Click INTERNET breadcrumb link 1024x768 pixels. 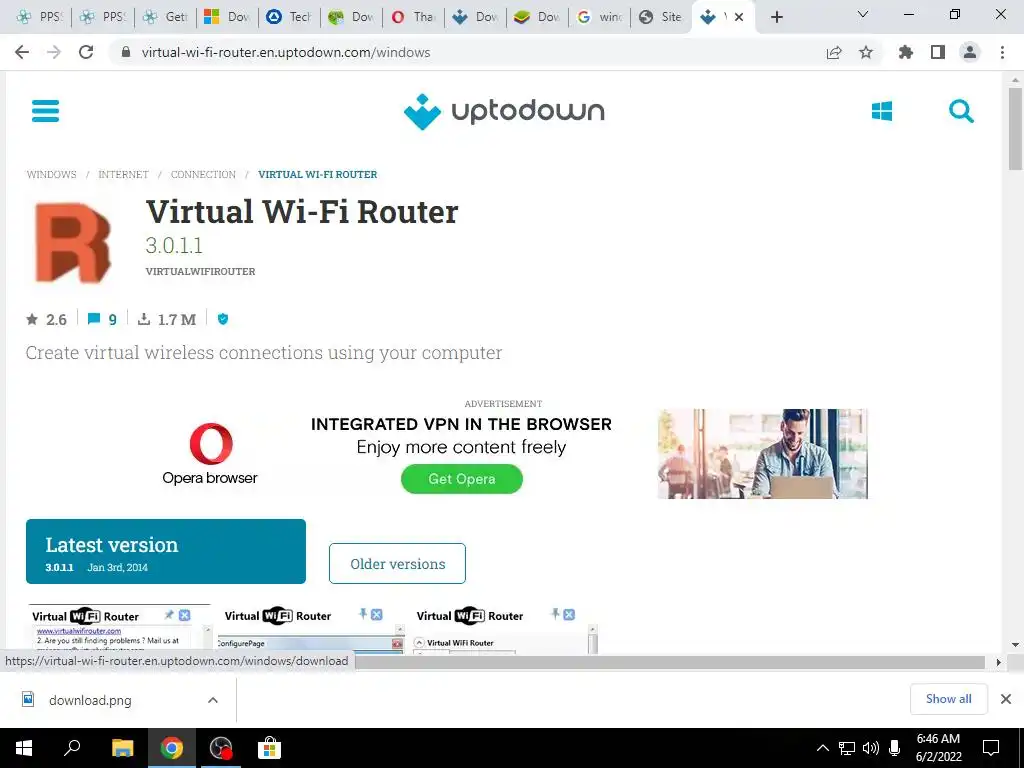pos(123,174)
